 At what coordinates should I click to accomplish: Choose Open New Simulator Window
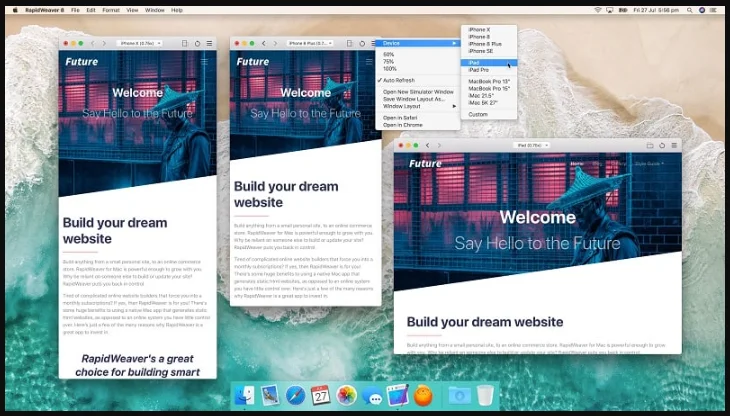tap(418, 92)
